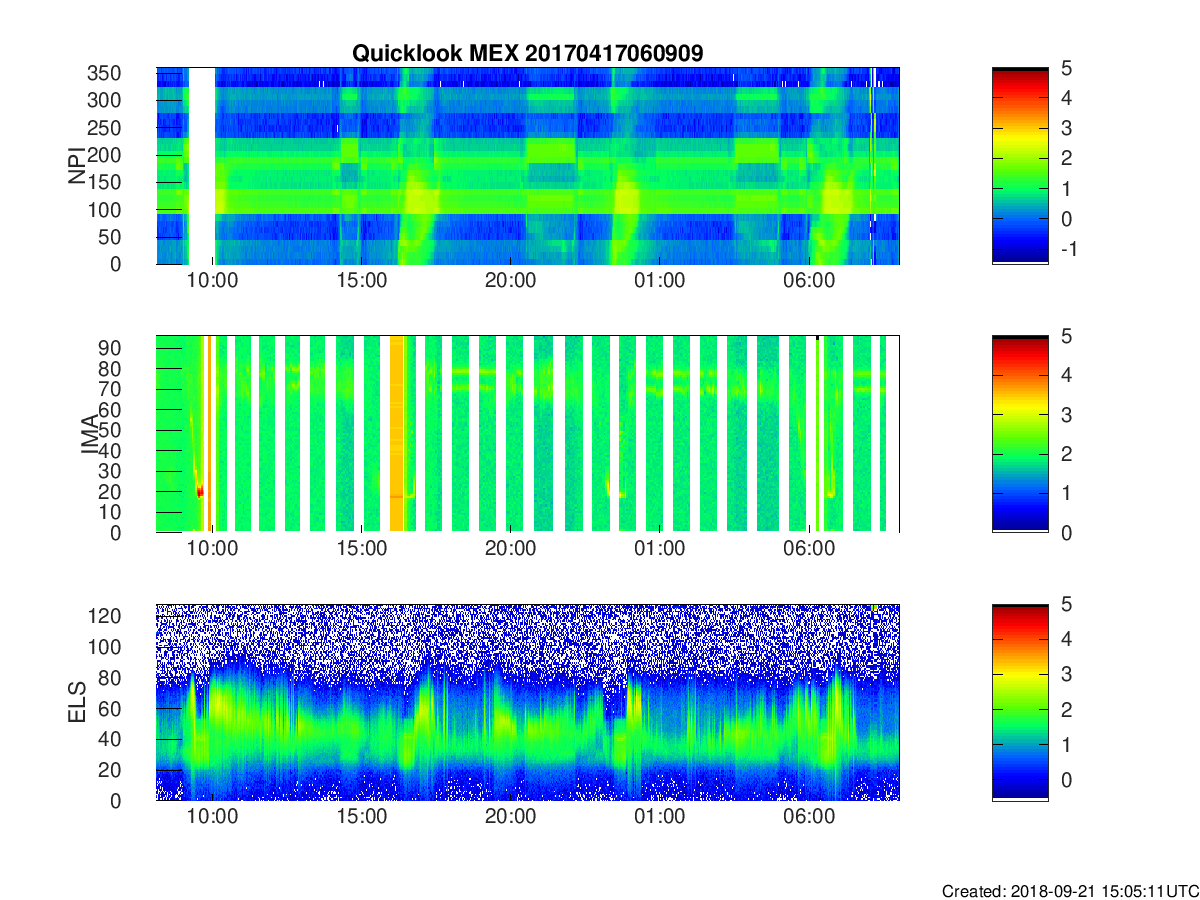Click the ELS panel color bar
Image resolution: width=1200 pixels, height=900 pixels.
point(1020,702)
